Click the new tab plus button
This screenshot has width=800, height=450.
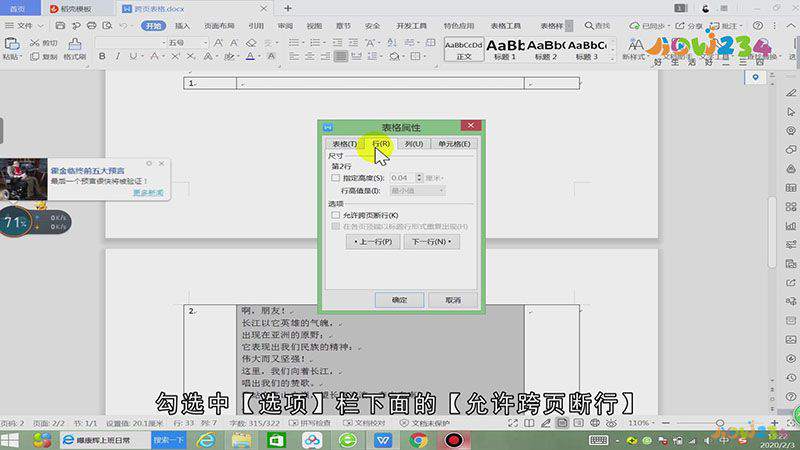288,8
